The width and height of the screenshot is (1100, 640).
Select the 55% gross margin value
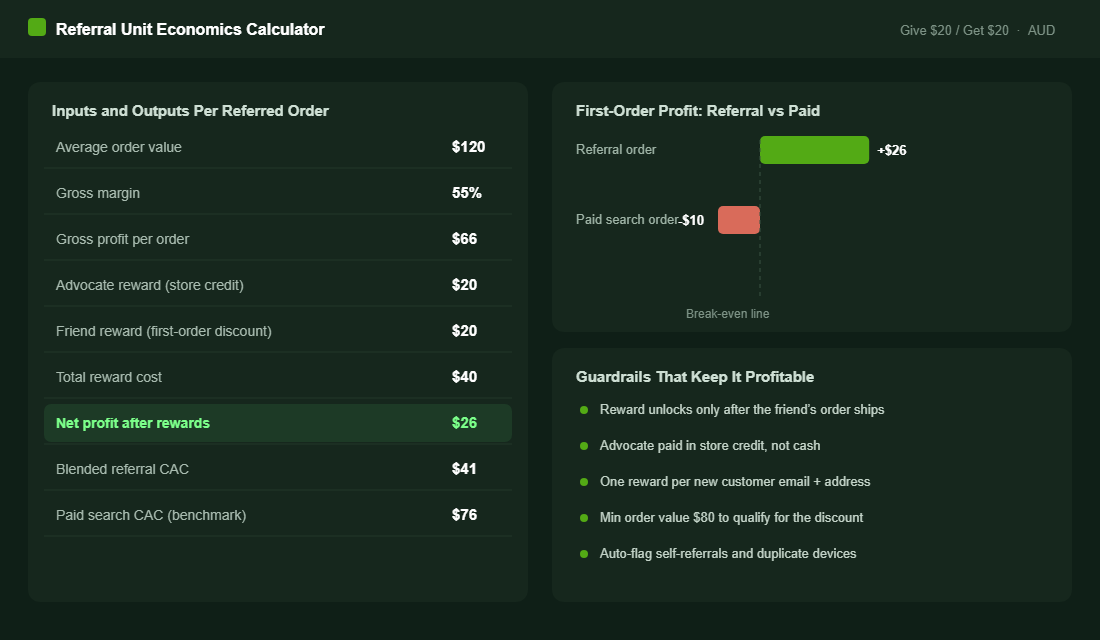[467, 193]
